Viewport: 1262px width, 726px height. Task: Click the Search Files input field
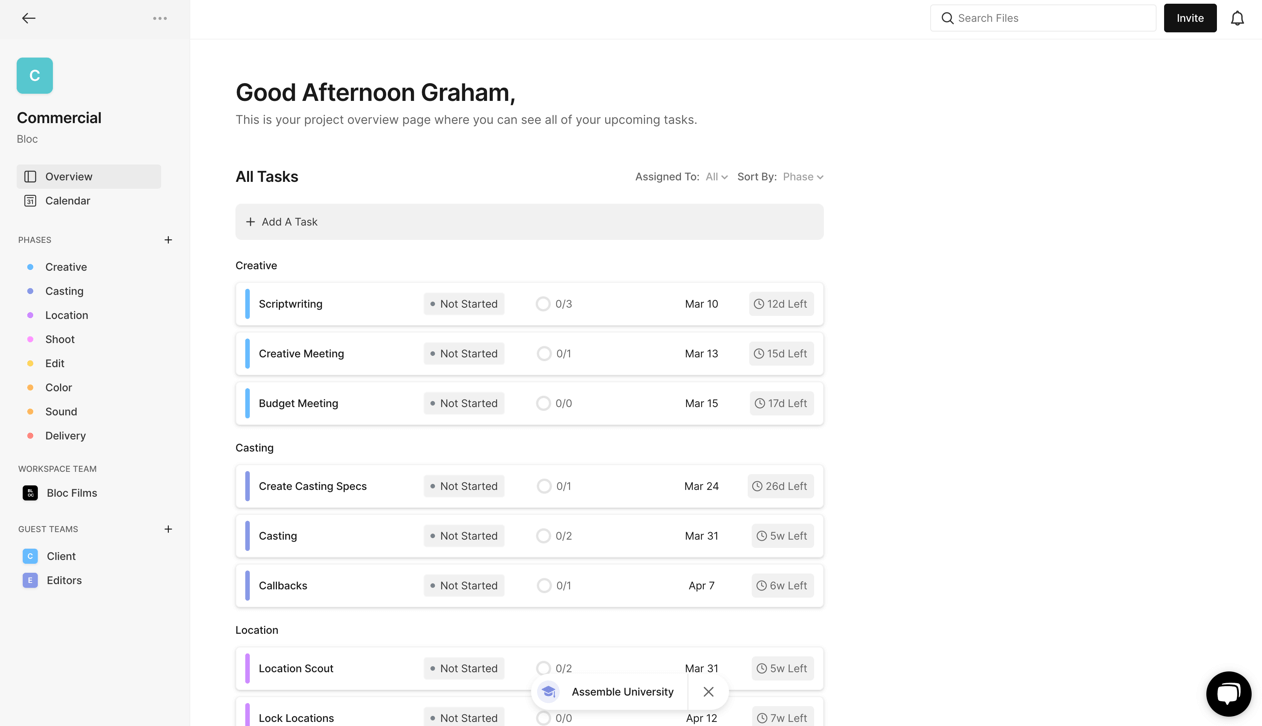click(1050, 18)
